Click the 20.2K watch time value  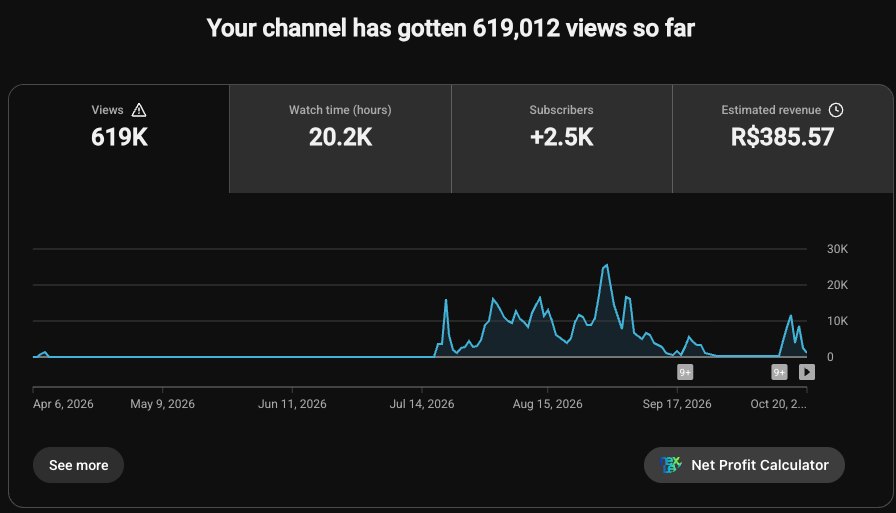click(x=341, y=137)
